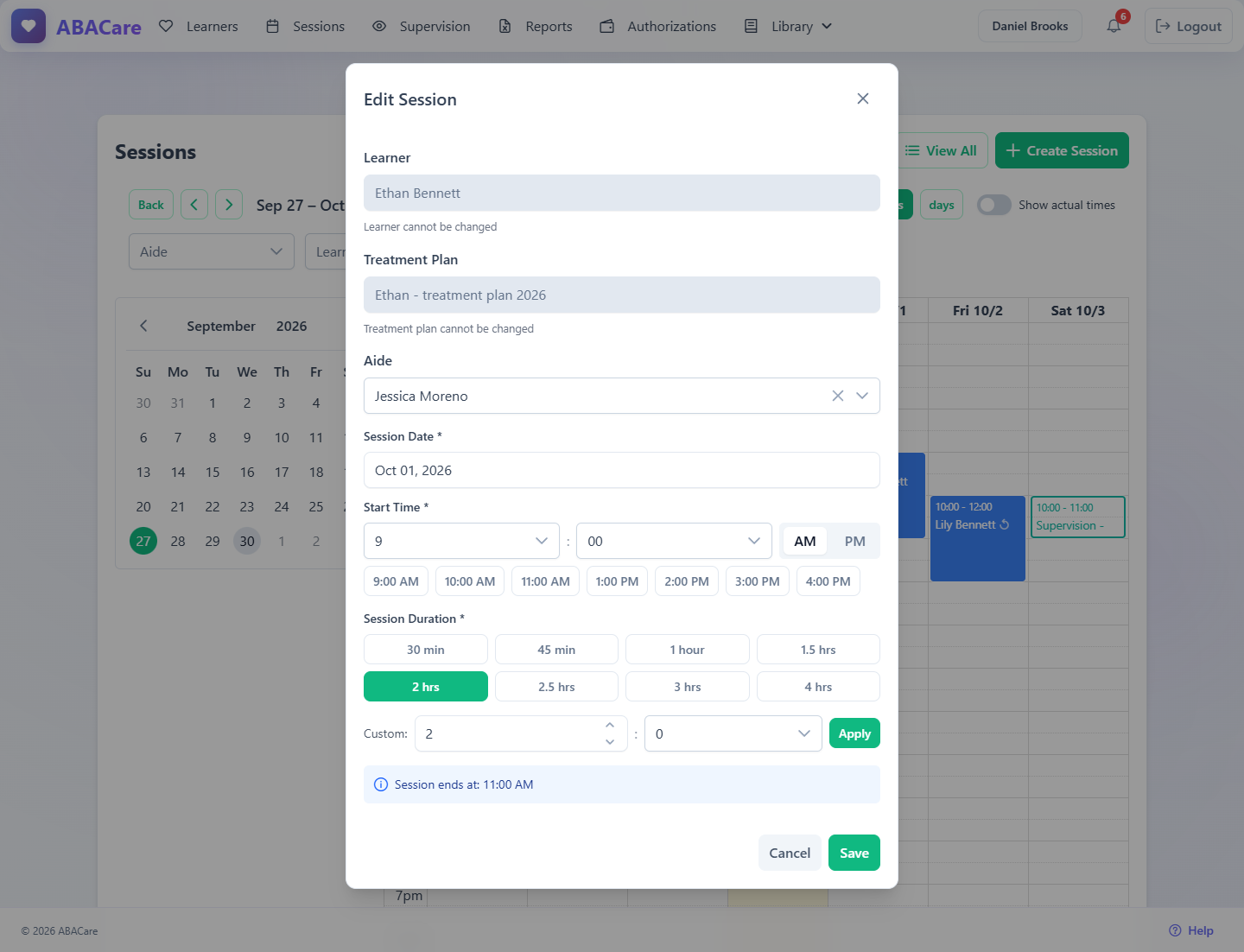This screenshot has height=952, width=1244.
Task: Select the 1:00 PM quick time chip
Action: [617, 581]
